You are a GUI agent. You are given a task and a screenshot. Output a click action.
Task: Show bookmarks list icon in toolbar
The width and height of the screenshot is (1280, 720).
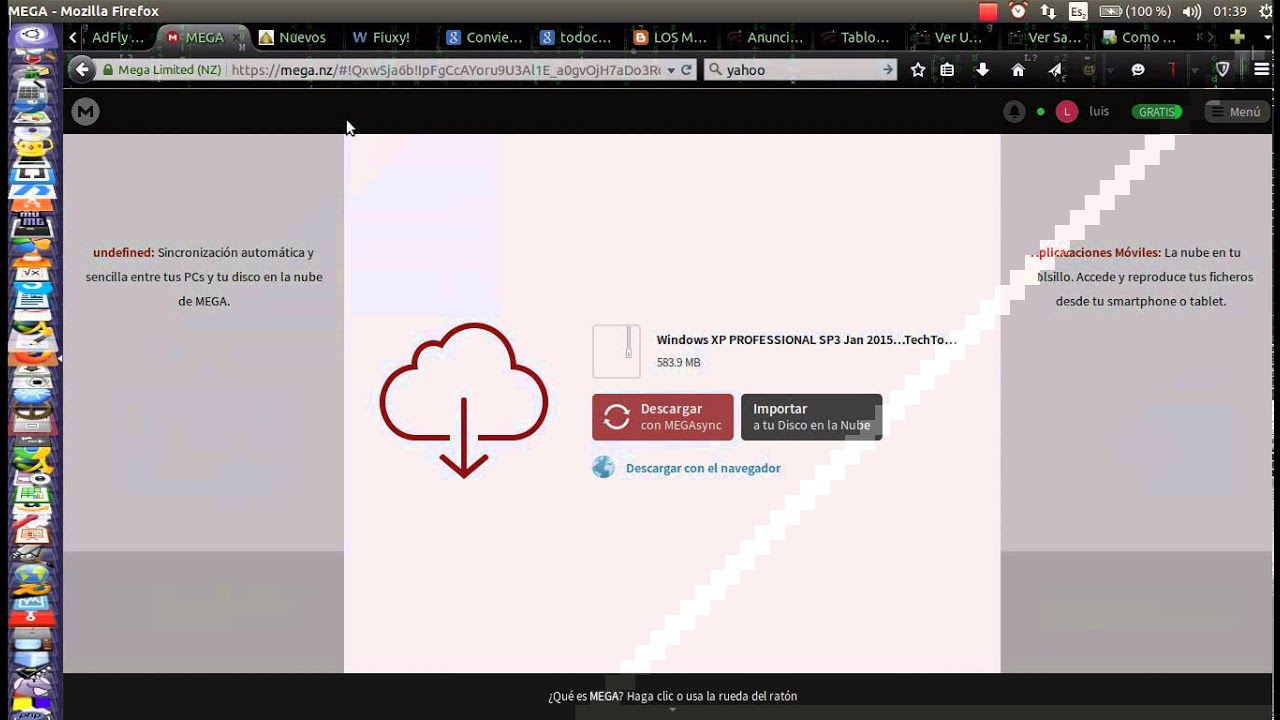[x=948, y=70]
